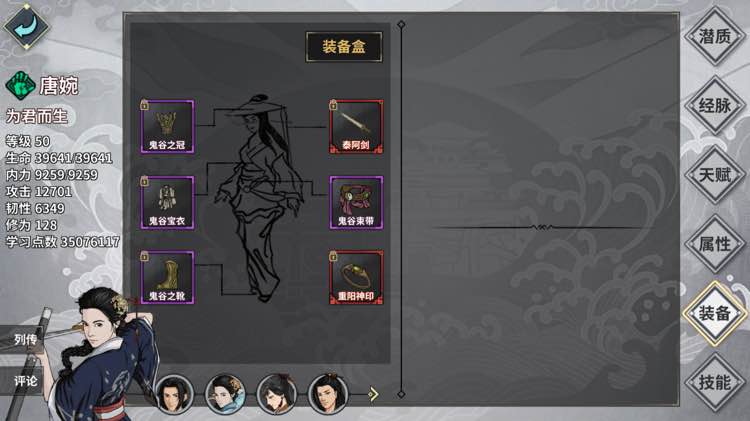750x421 pixels.
Task: Click the back arrow icon
Action: [26, 26]
